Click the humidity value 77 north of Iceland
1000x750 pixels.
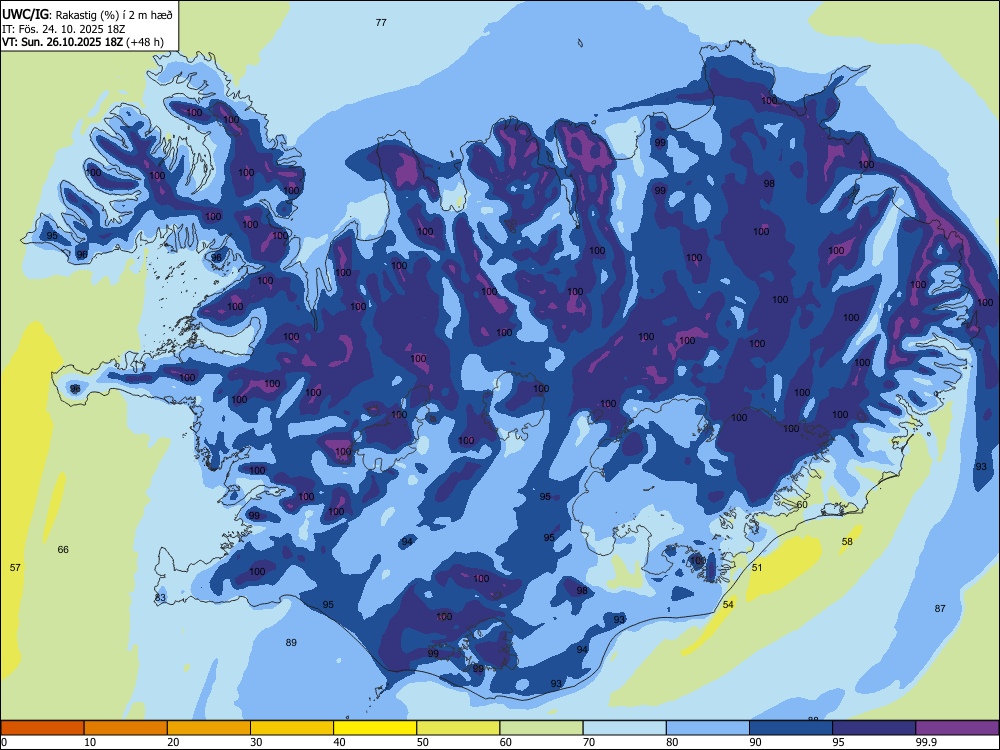pos(381,22)
